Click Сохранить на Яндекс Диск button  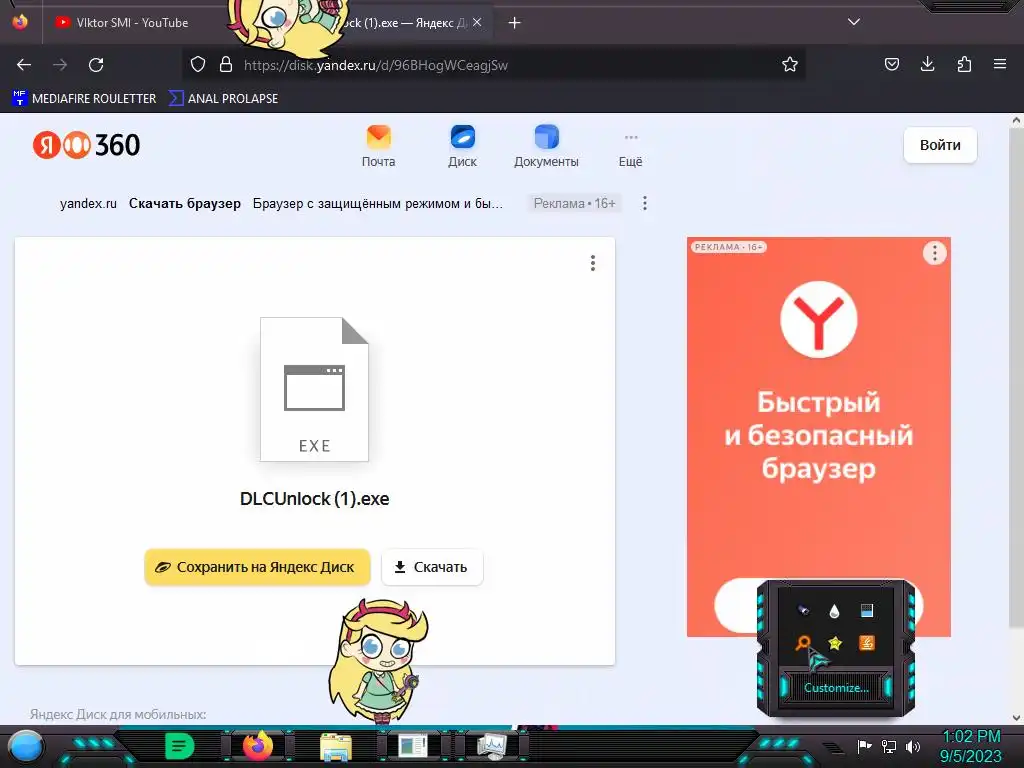[x=257, y=567]
